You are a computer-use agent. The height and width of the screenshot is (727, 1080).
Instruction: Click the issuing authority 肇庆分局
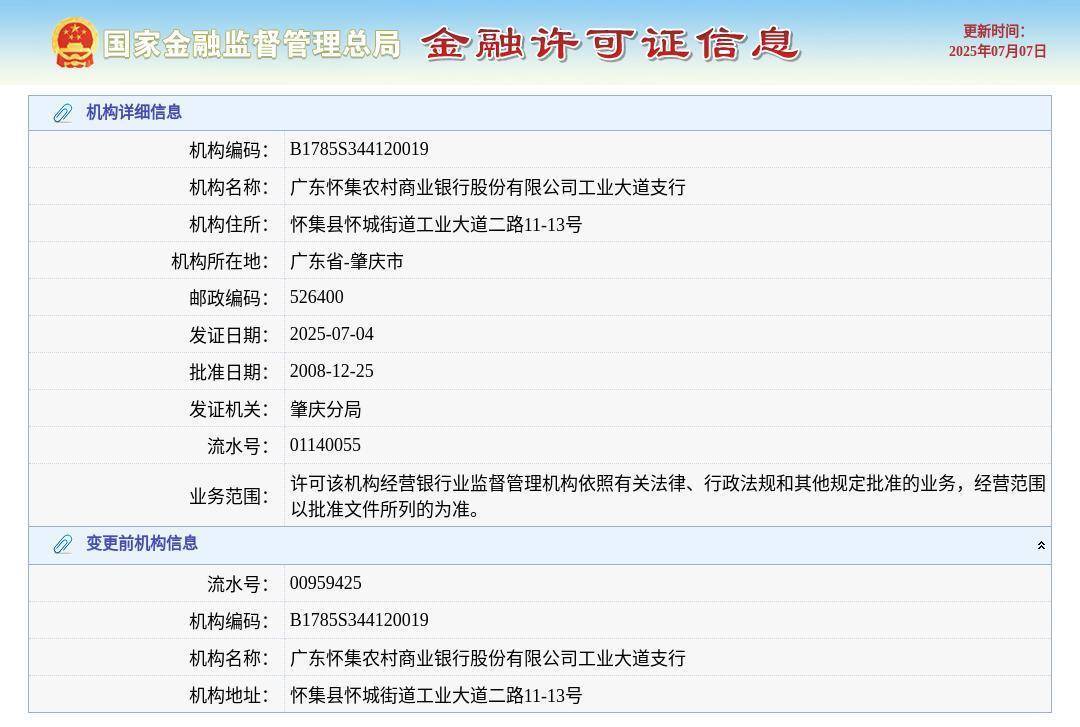coord(326,408)
